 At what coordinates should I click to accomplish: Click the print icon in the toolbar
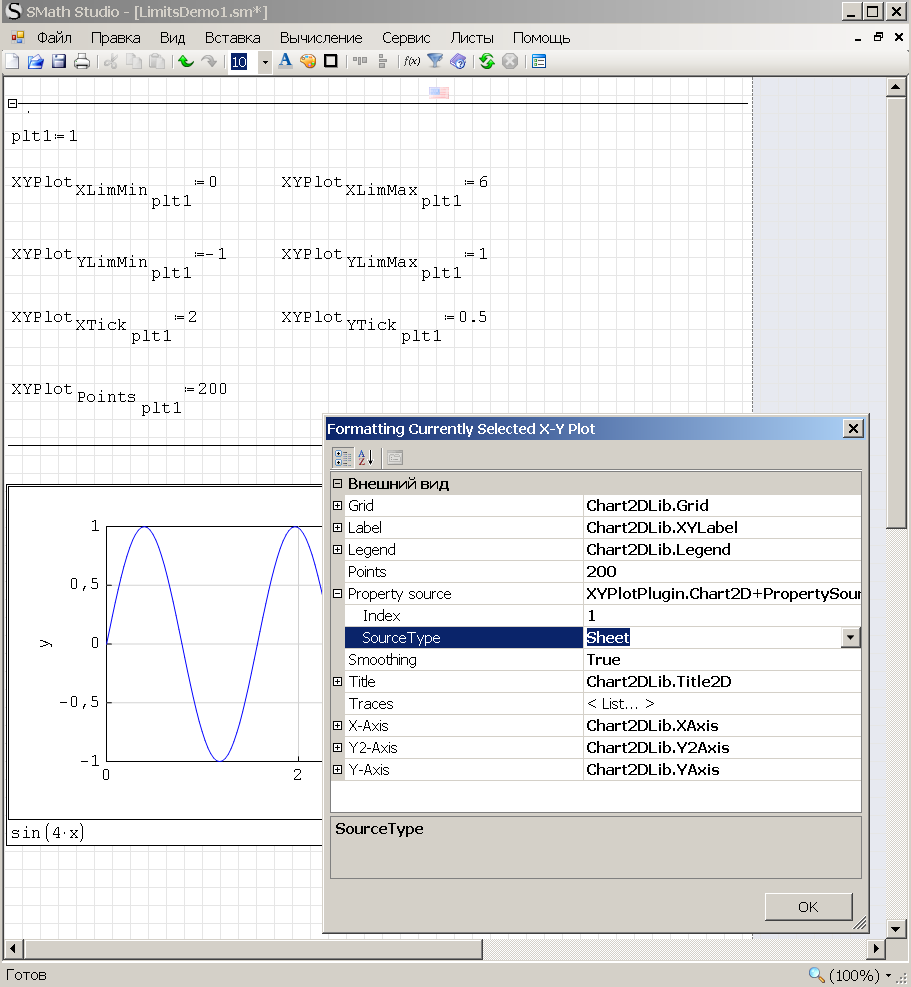(x=82, y=62)
